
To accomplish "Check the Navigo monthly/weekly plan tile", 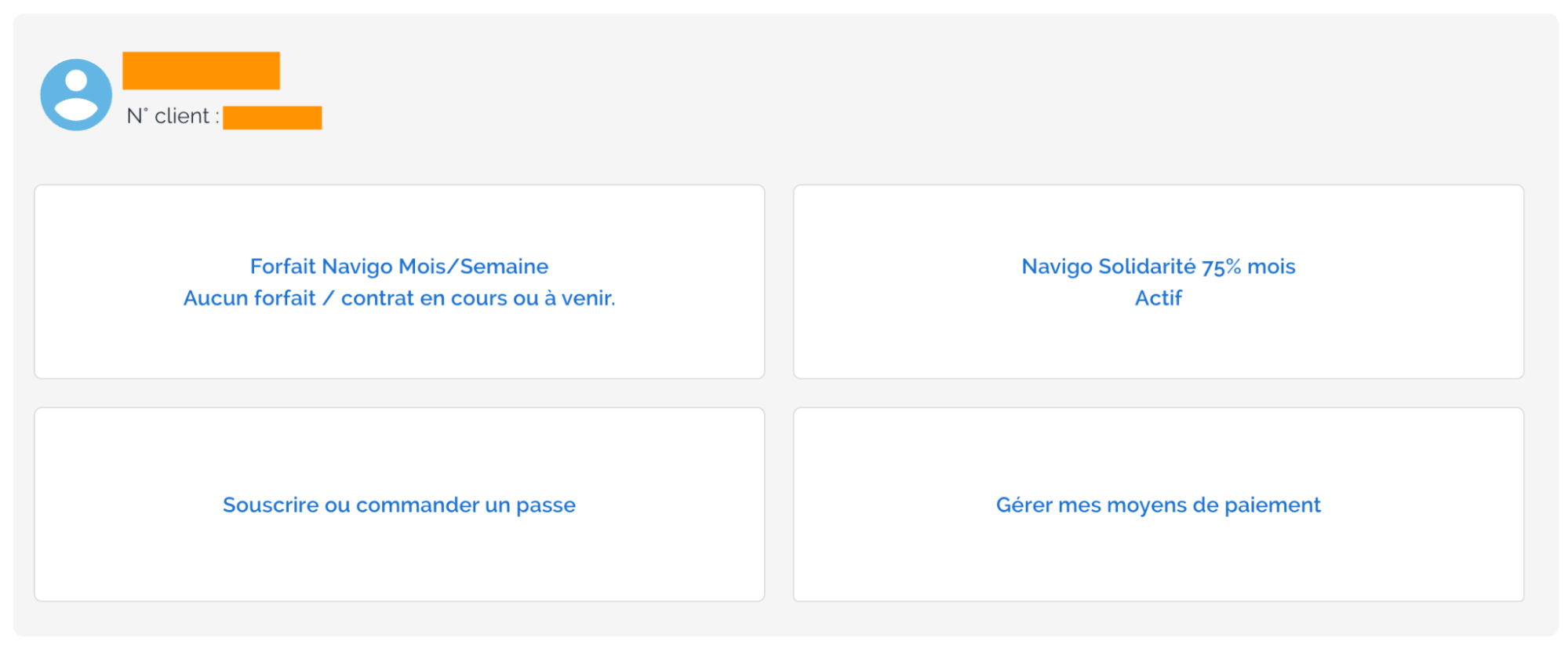I will 399,282.
